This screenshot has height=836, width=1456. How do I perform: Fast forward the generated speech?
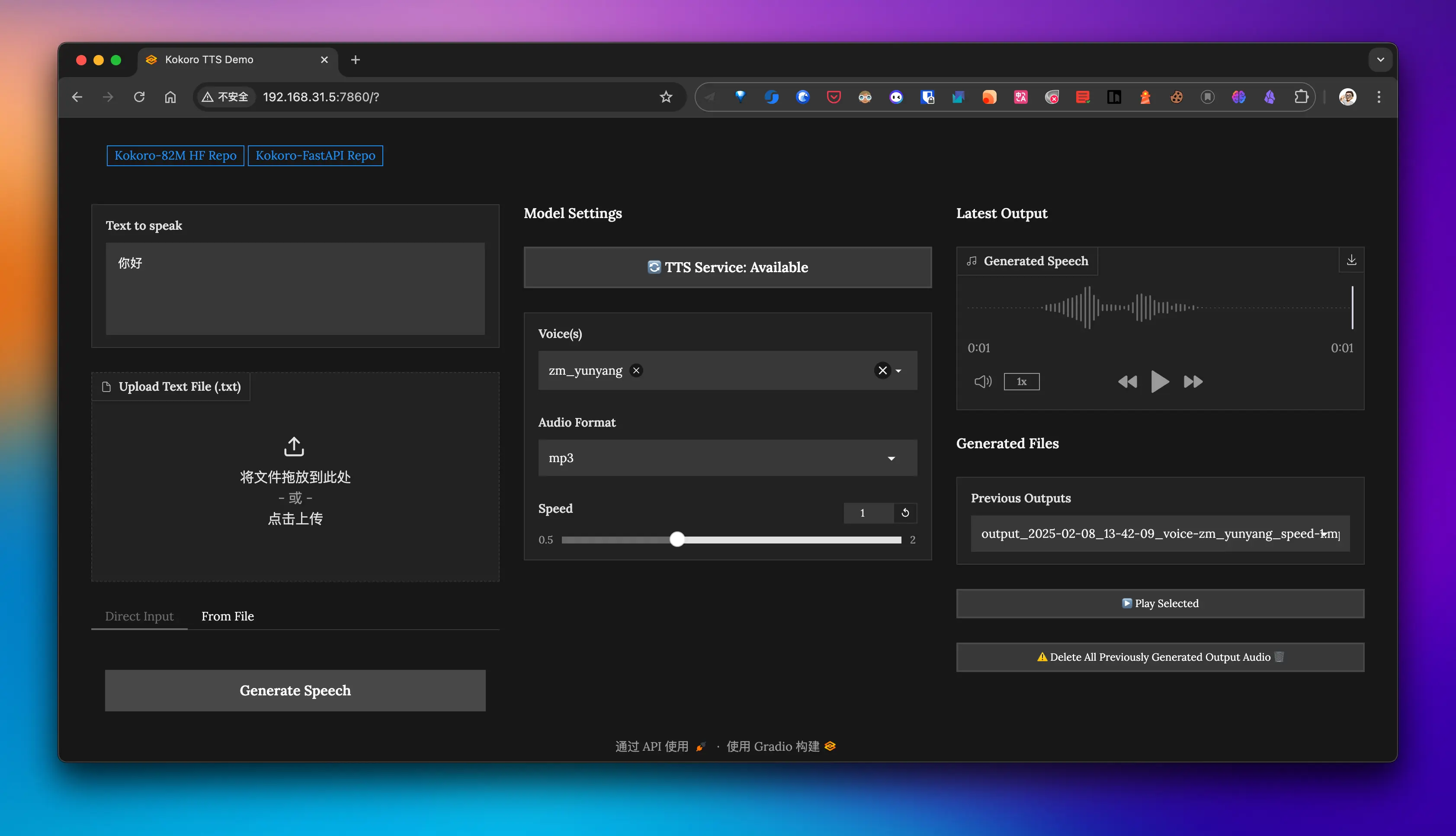1193,382
